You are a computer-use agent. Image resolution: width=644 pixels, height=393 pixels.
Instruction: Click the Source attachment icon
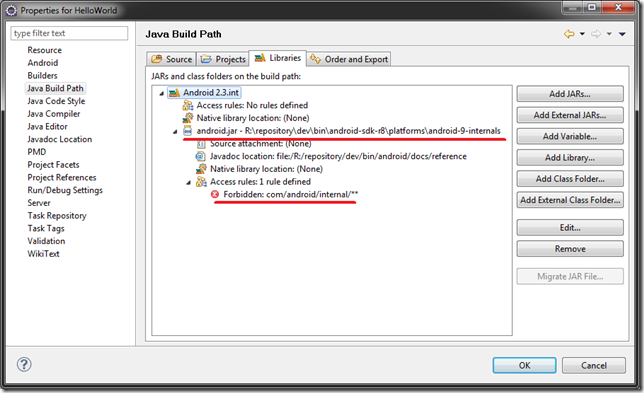pyautogui.click(x=201, y=144)
